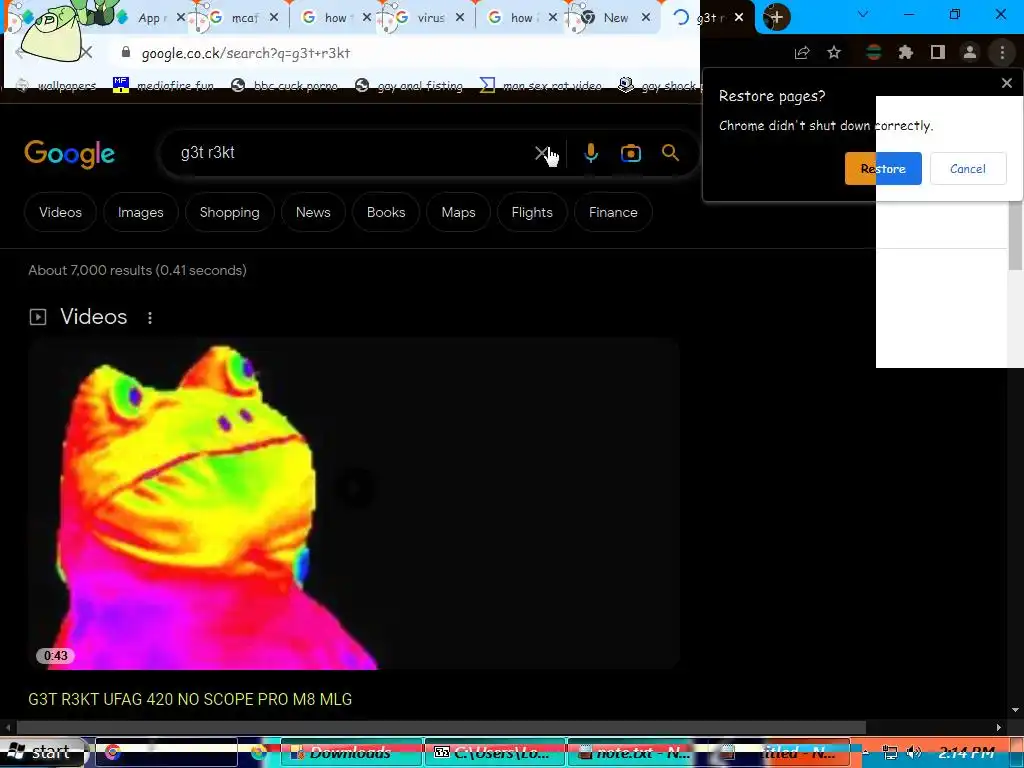
Task: Close the 'New' tab
Action: (646, 18)
